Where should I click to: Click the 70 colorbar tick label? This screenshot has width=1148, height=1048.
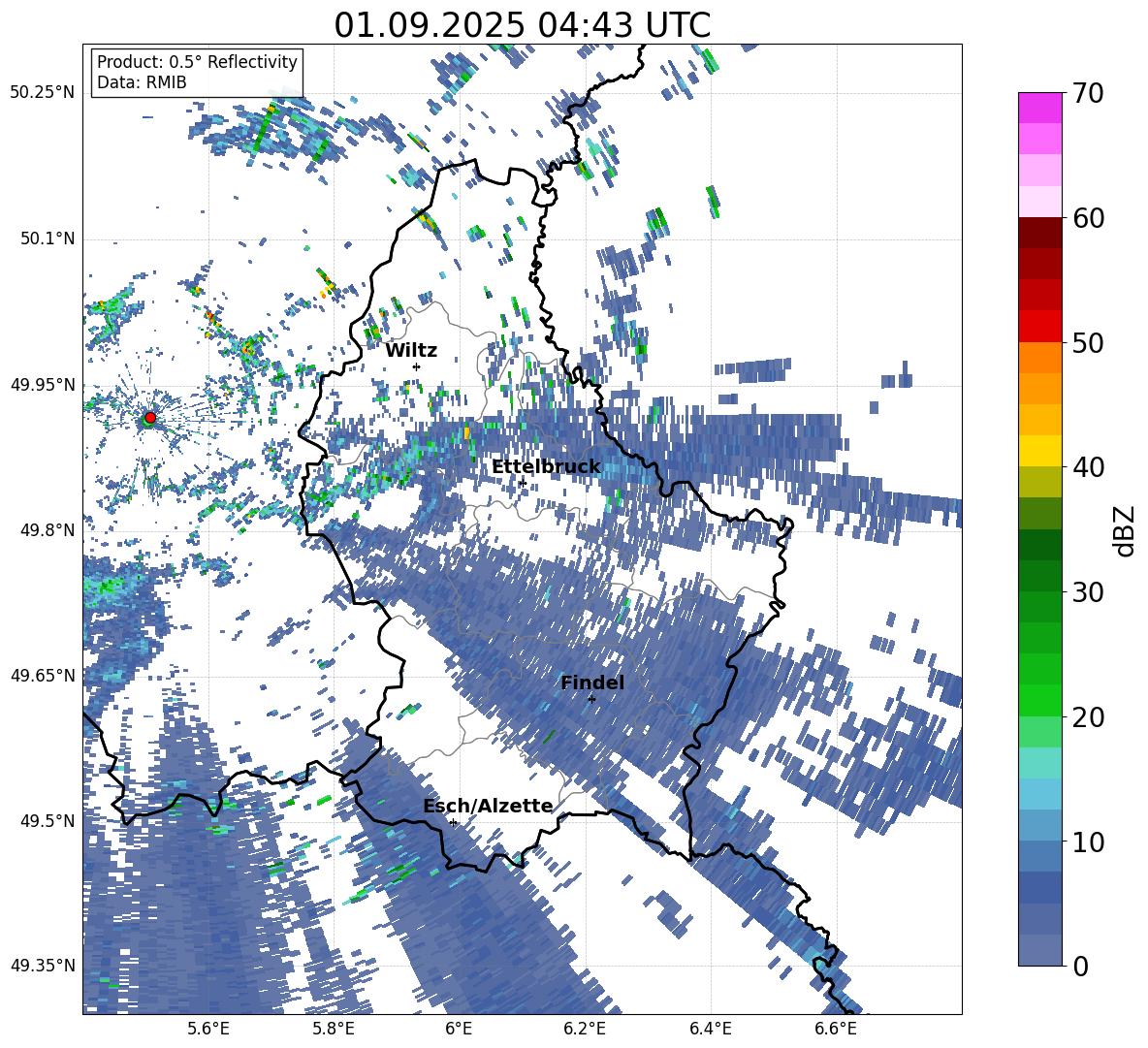coord(1089,93)
